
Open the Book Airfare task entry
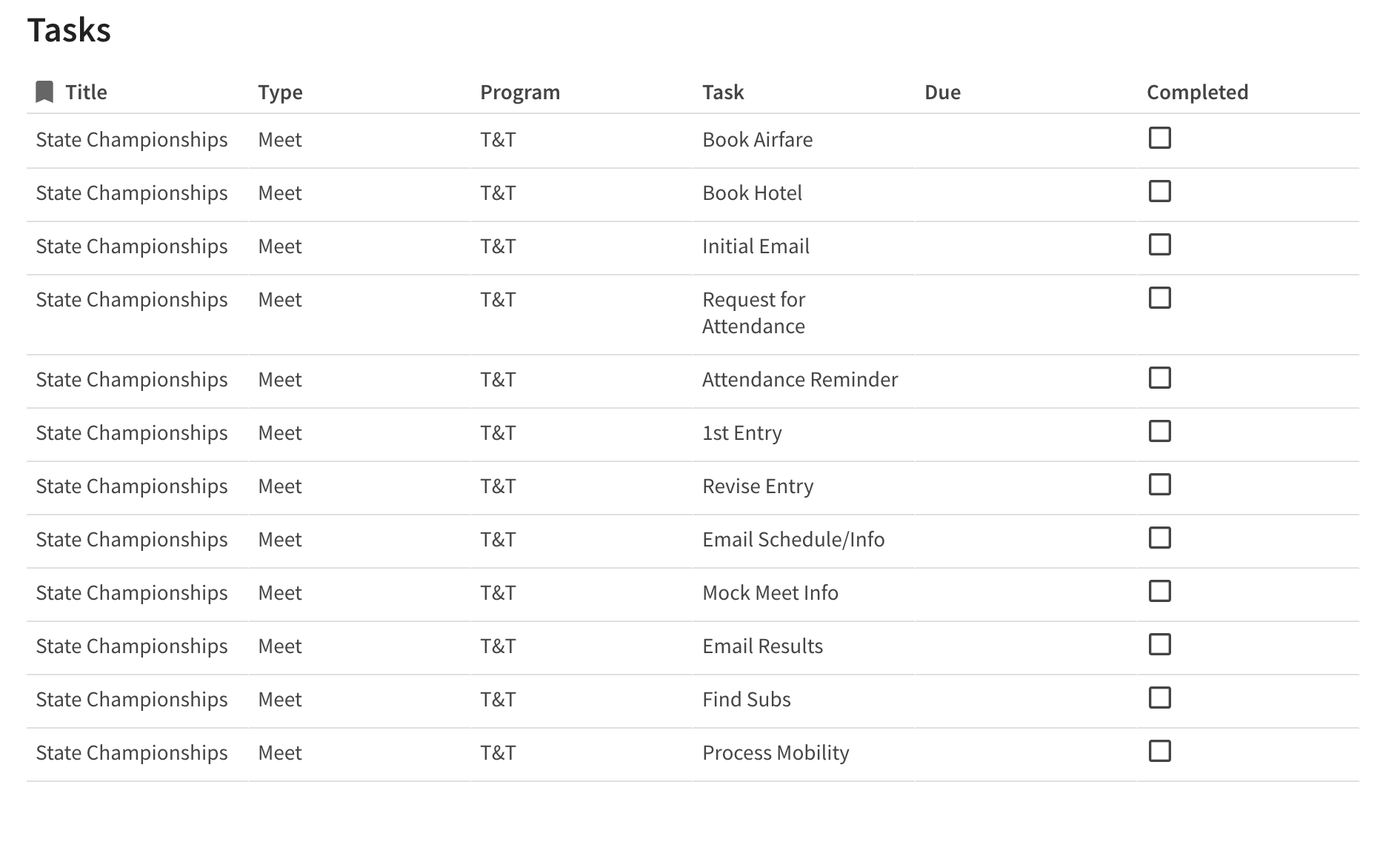click(757, 140)
